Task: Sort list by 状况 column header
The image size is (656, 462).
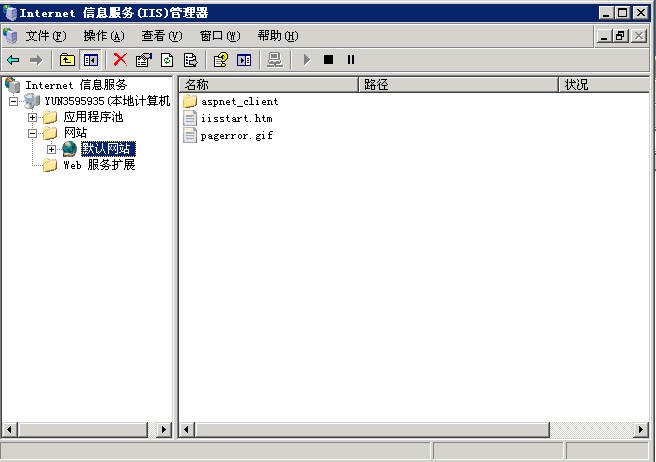Action: [604, 85]
